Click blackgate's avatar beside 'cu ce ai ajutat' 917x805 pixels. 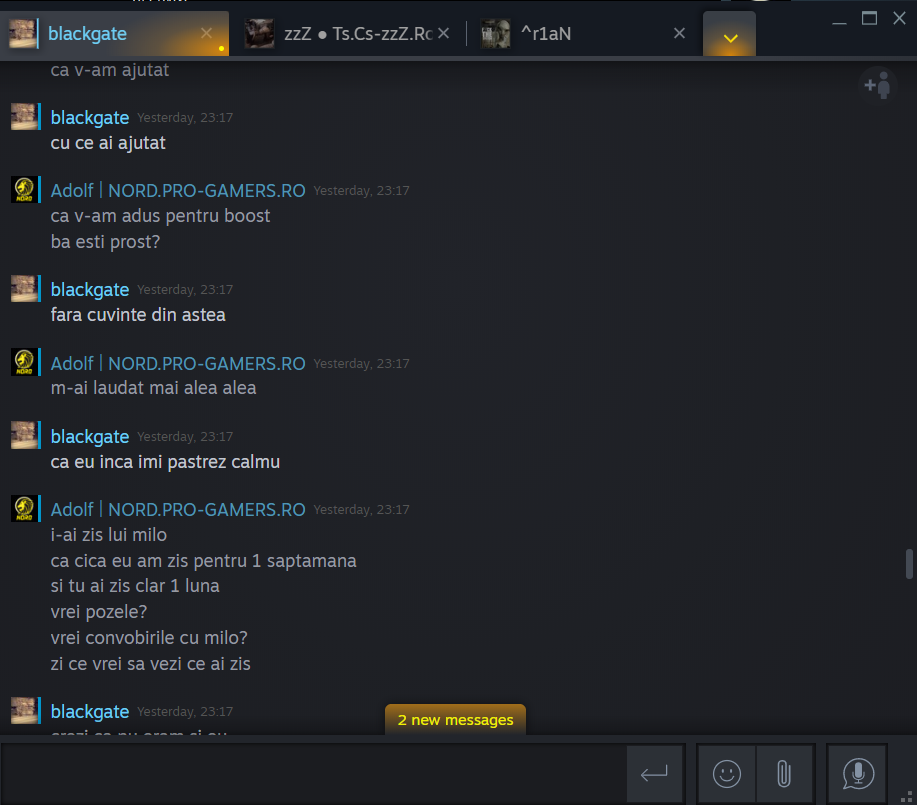point(24,116)
